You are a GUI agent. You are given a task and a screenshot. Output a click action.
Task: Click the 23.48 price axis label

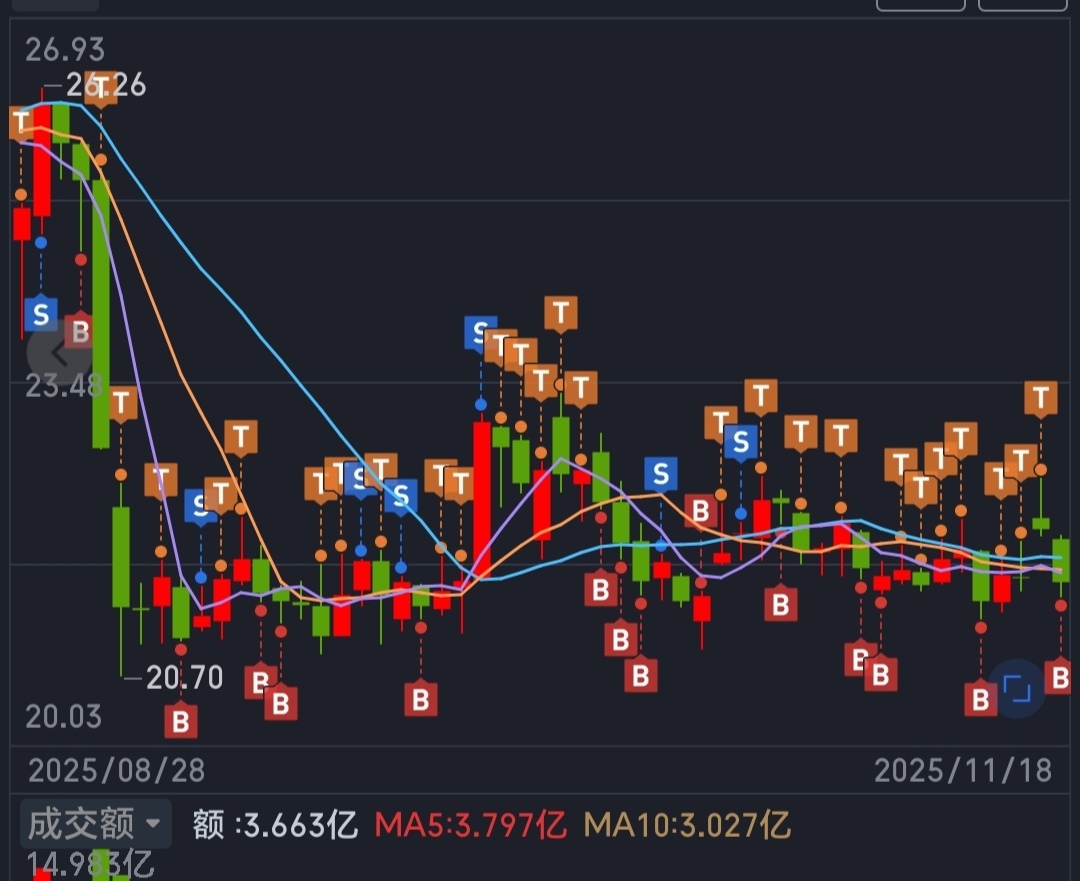click(63, 386)
